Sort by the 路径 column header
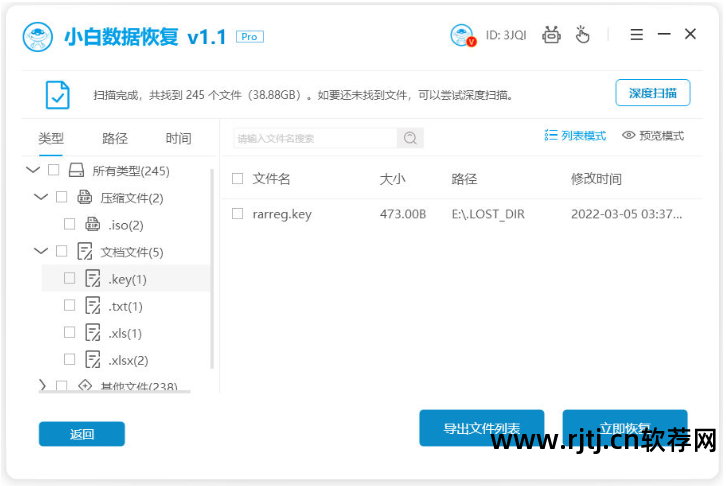Screen dimensions: 726x486 pyautogui.click(x=464, y=179)
